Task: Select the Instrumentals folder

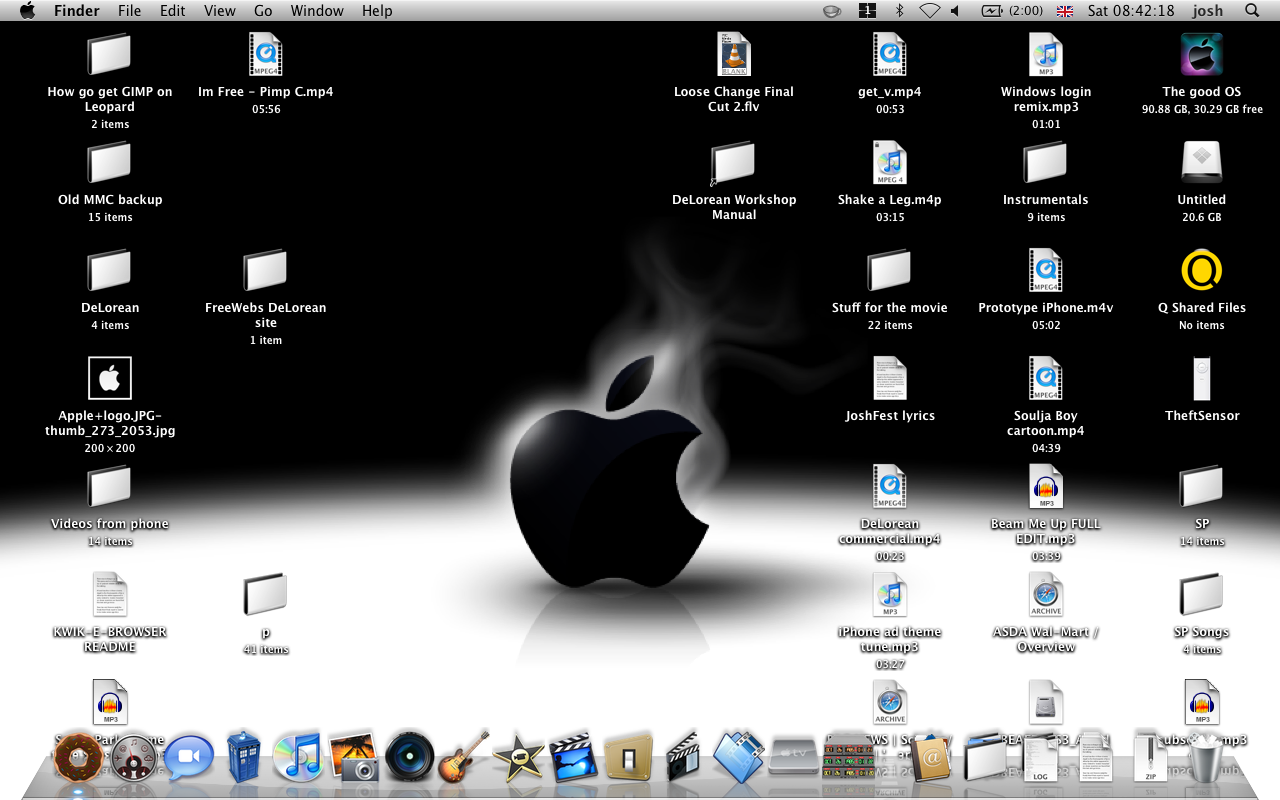Action: [1046, 162]
